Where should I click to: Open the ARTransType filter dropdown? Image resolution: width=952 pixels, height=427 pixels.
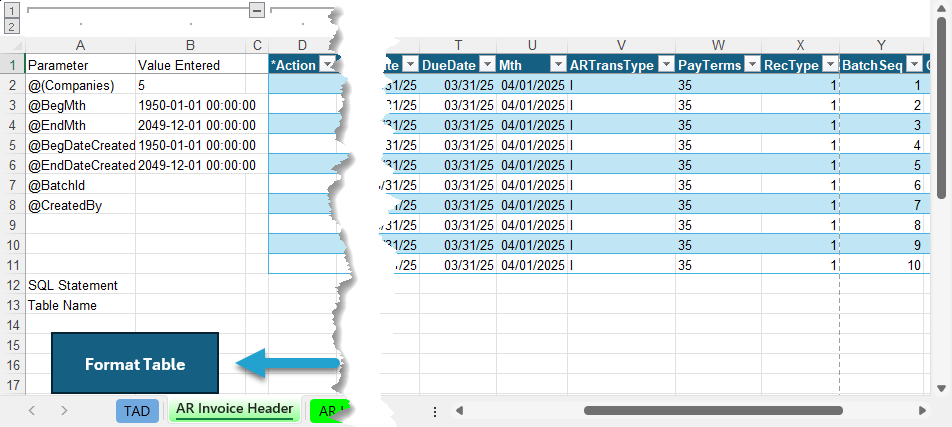pos(666,65)
